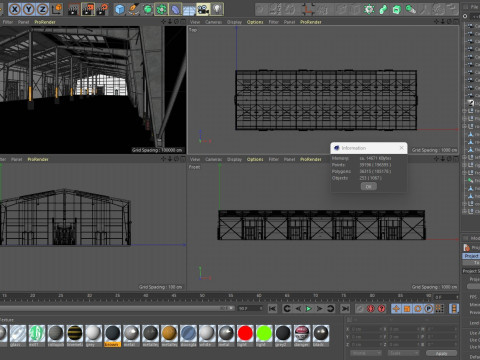480x360 pixels.
Task: Open ProRender menu in perspective viewport
Action: coord(45,22)
